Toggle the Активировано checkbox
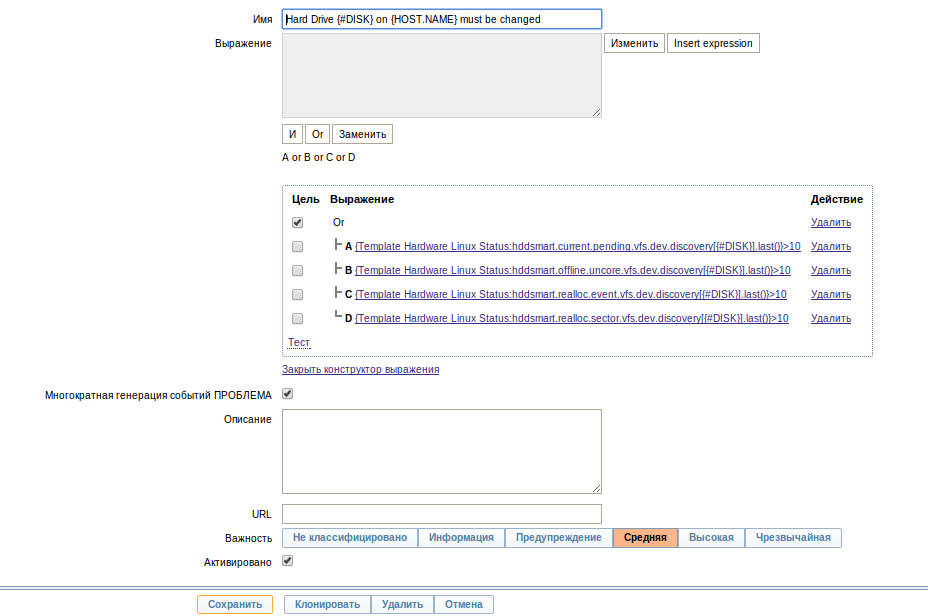This screenshot has height=616, width=928. [x=288, y=562]
